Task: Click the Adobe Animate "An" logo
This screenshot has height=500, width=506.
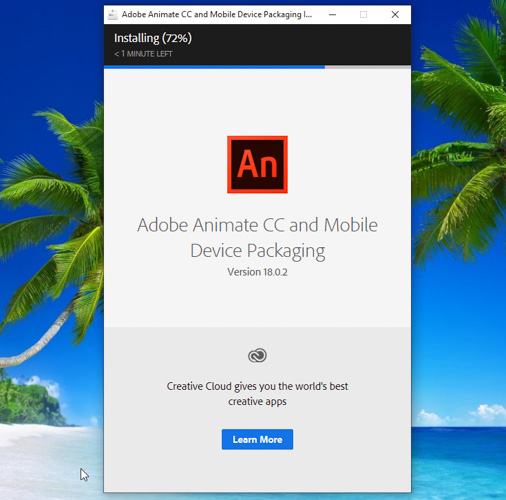Action: (x=257, y=164)
